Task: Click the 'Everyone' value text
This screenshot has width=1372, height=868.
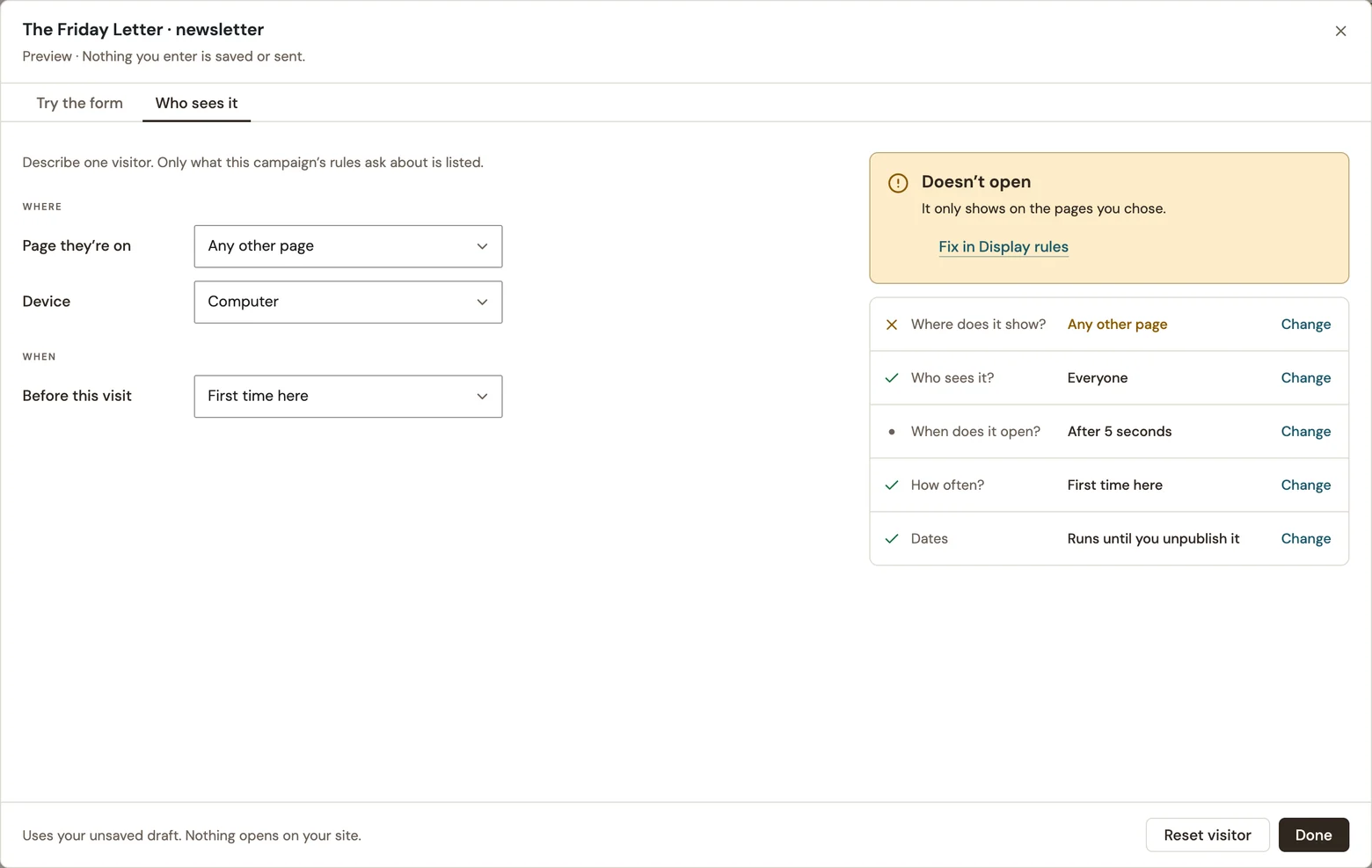Action: point(1098,378)
